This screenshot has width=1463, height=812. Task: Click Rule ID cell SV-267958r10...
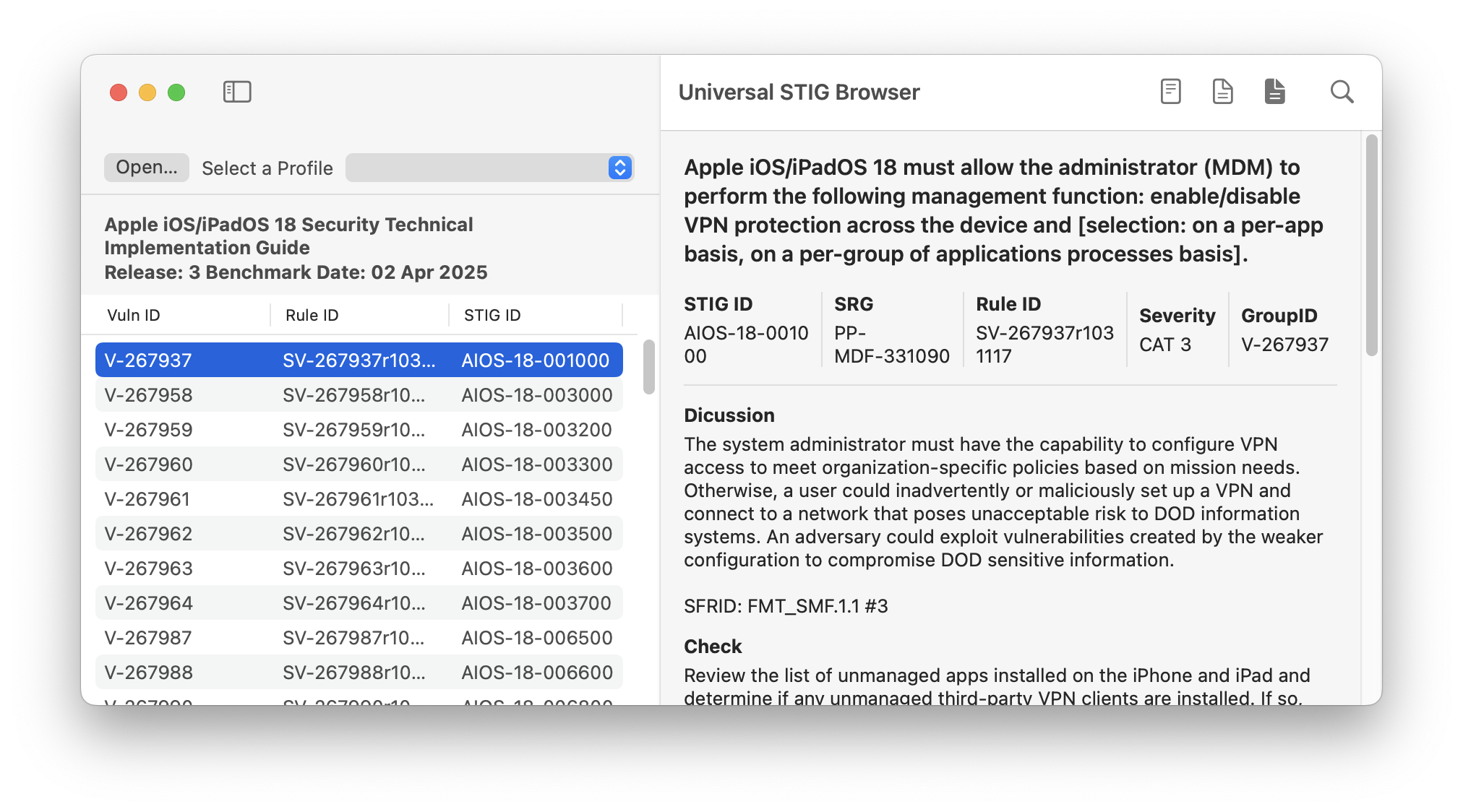point(353,395)
